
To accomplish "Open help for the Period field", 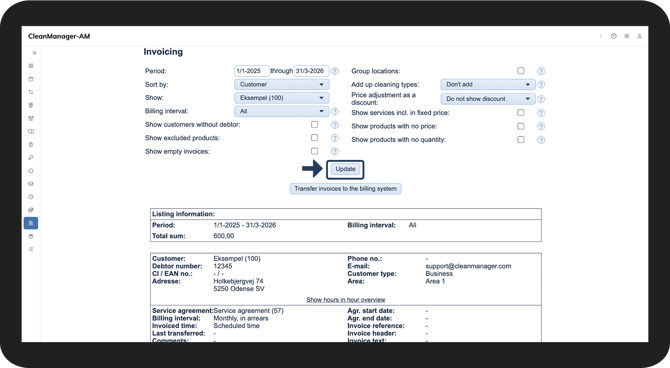I will point(335,71).
